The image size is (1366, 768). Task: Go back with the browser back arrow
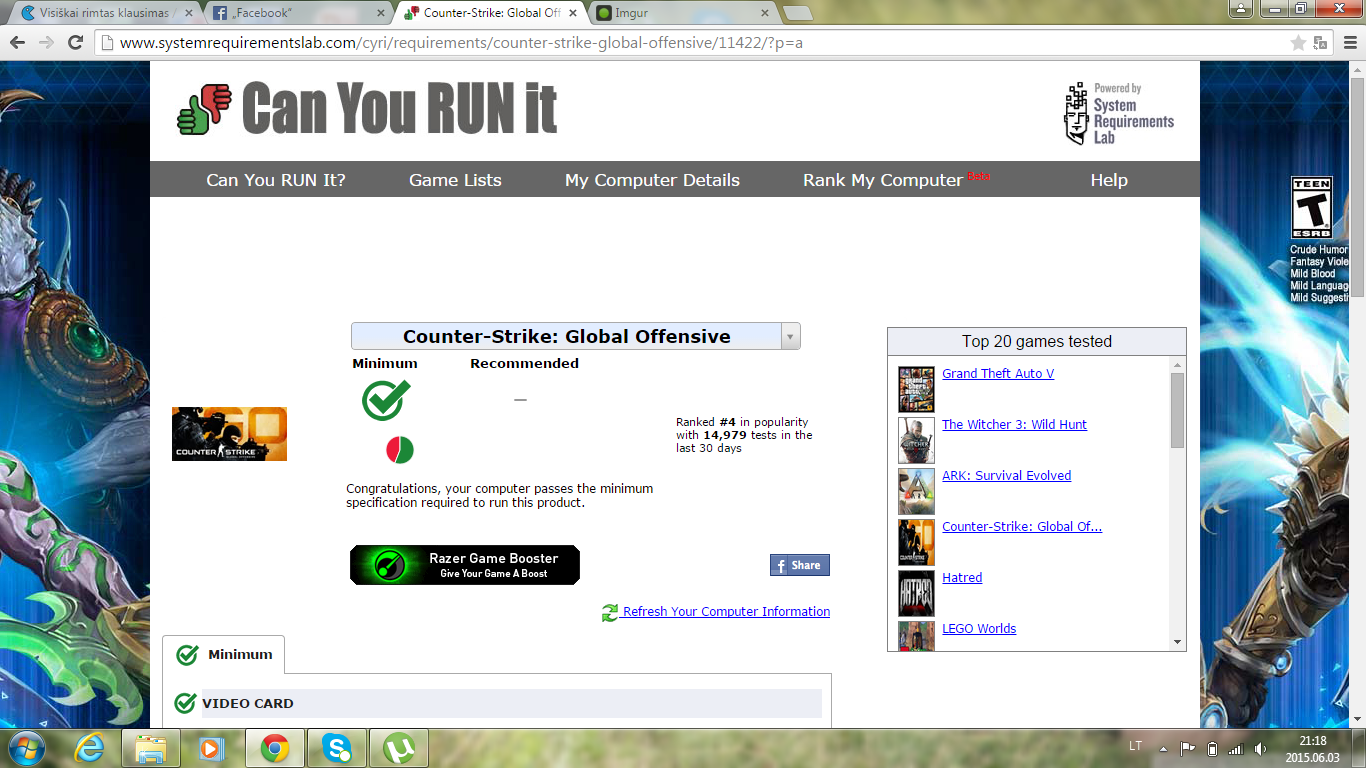point(17,43)
